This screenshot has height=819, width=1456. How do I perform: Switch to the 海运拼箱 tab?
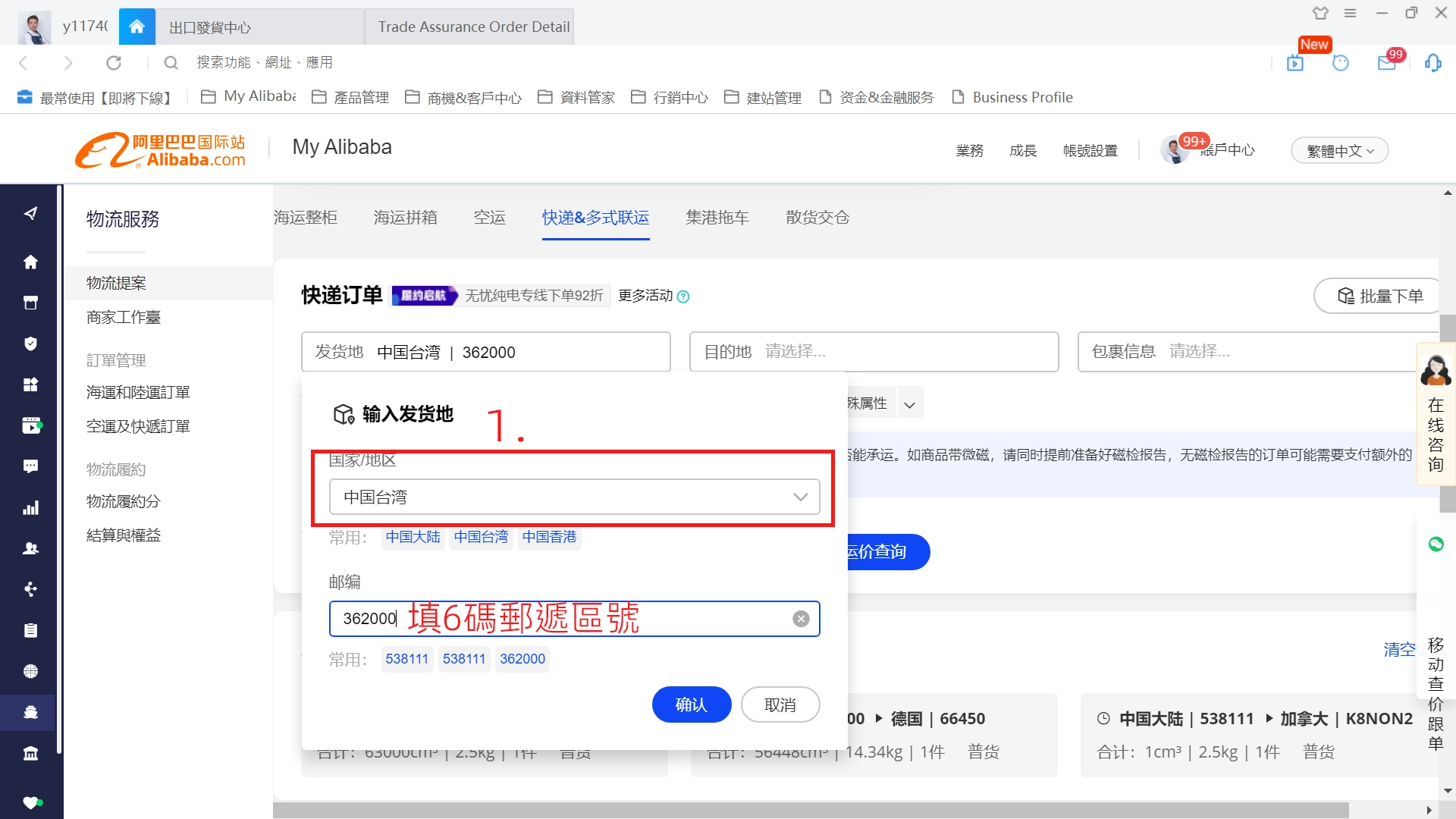click(405, 218)
